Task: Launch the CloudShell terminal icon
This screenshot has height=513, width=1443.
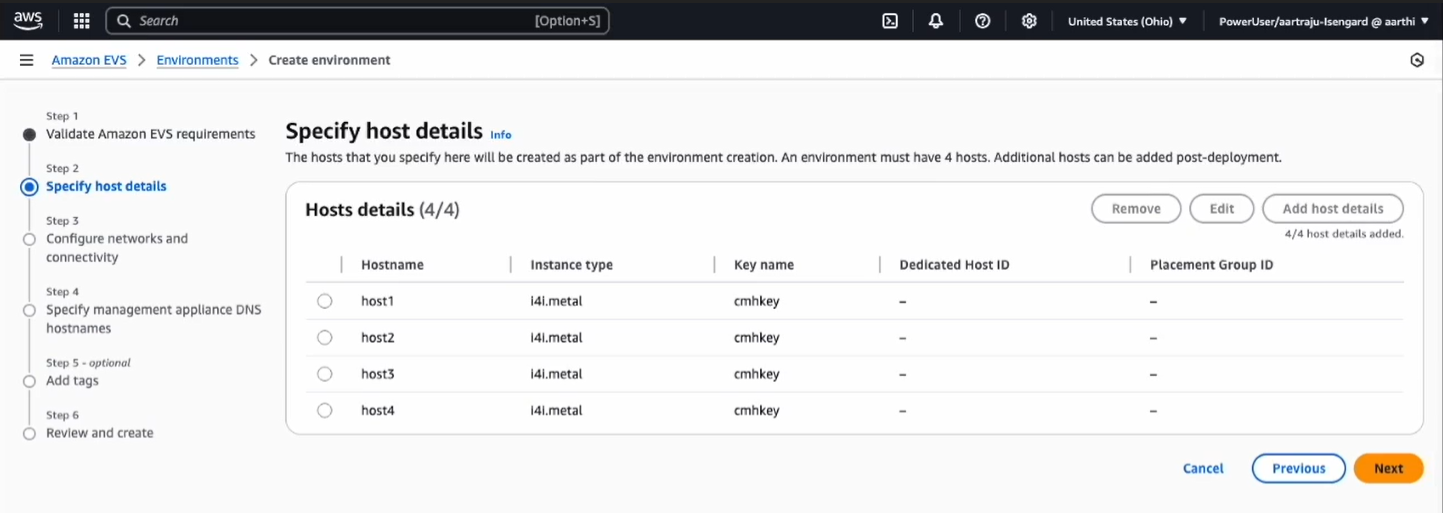Action: click(x=890, y=21)
